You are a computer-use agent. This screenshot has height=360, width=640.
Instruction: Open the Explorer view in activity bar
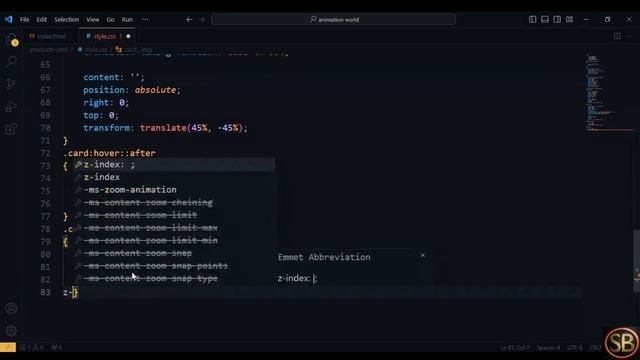[x=11, y=40]
